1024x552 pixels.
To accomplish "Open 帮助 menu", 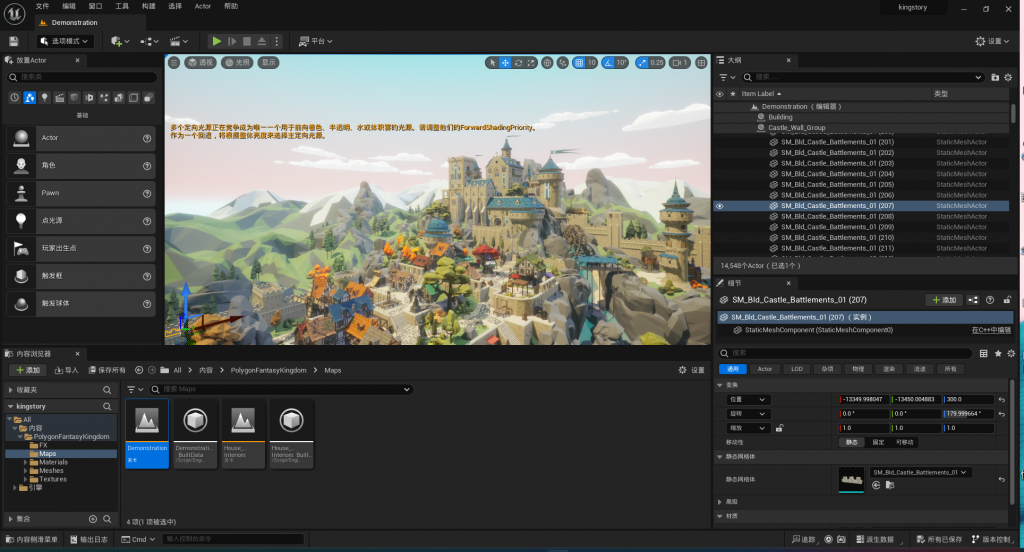I will [231, 6].
